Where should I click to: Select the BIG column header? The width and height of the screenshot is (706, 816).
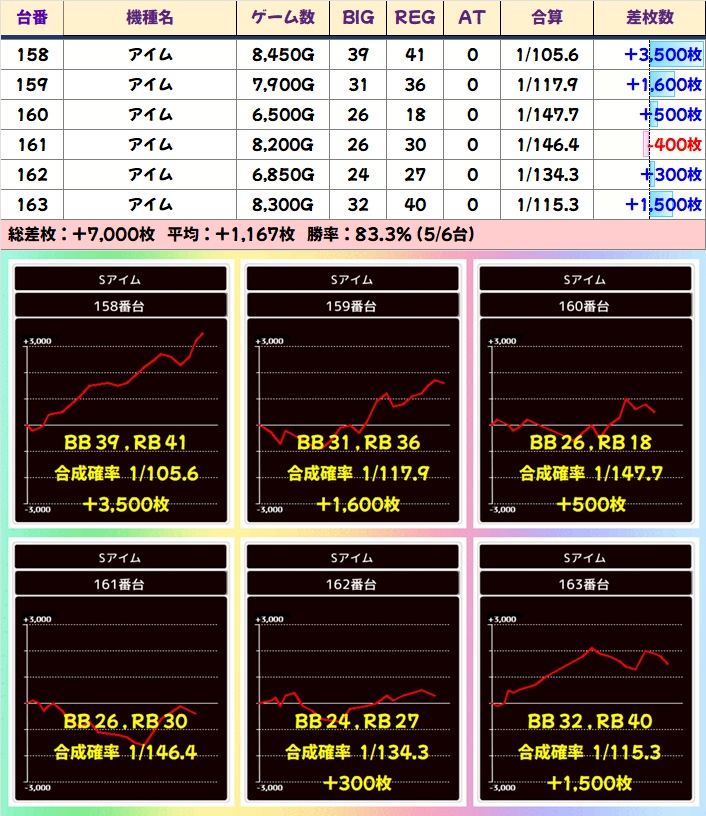358,18
